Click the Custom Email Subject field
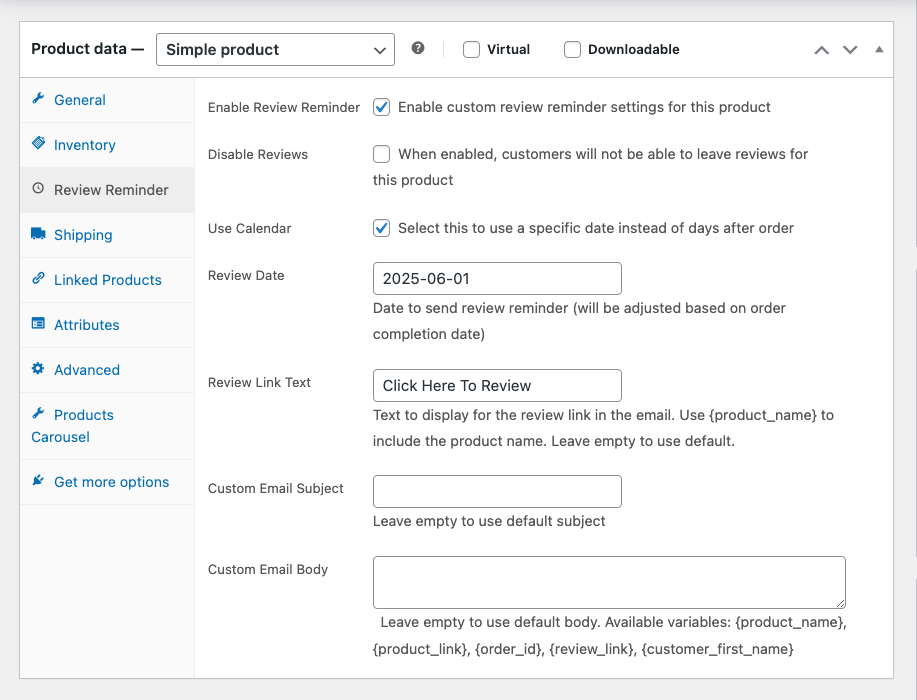The width and height of the screenshot is (917, 700). [497, 491]
